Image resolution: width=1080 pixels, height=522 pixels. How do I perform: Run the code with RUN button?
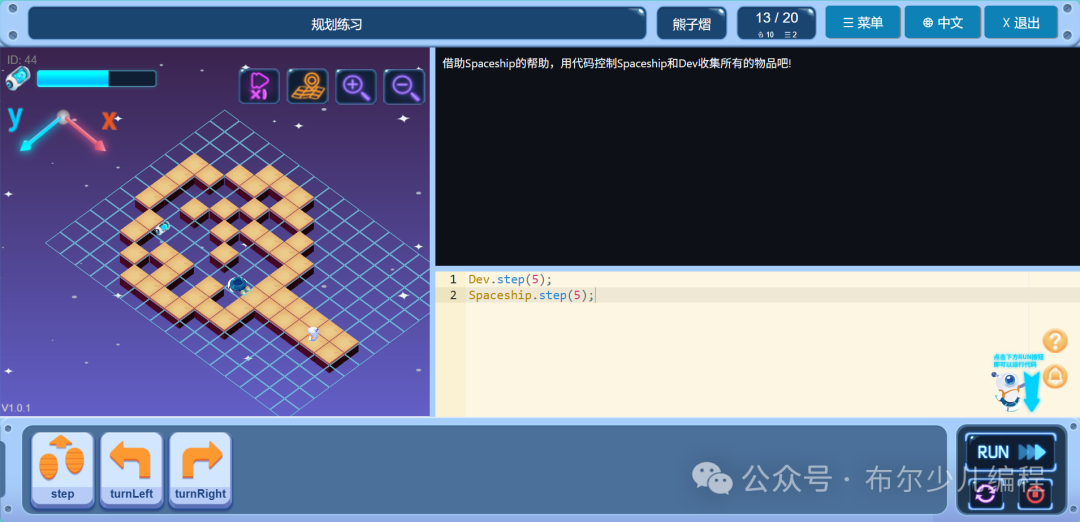point(1011,452)
